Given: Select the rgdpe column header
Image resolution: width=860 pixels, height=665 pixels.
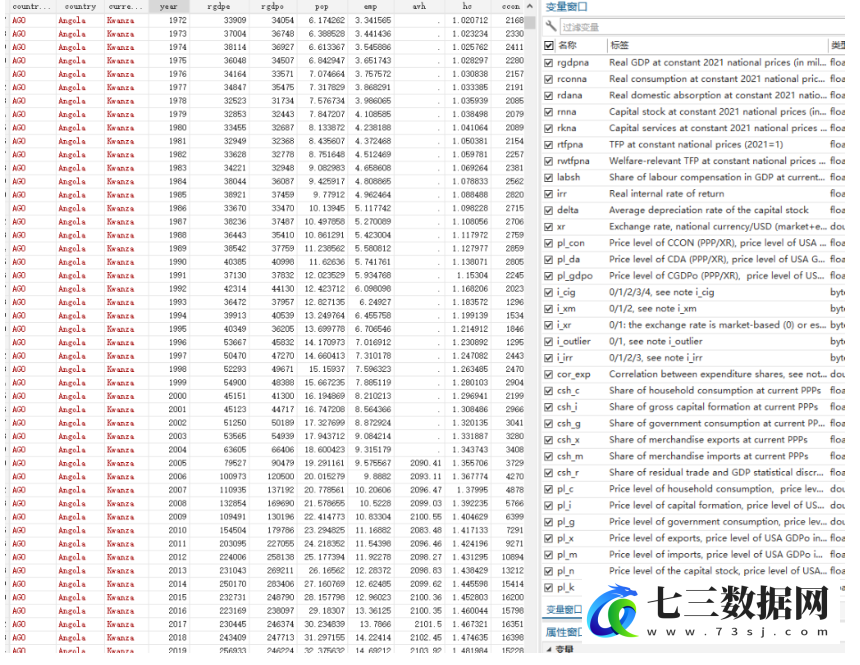Looking at the screenshot, I should (x=218, y=7).
